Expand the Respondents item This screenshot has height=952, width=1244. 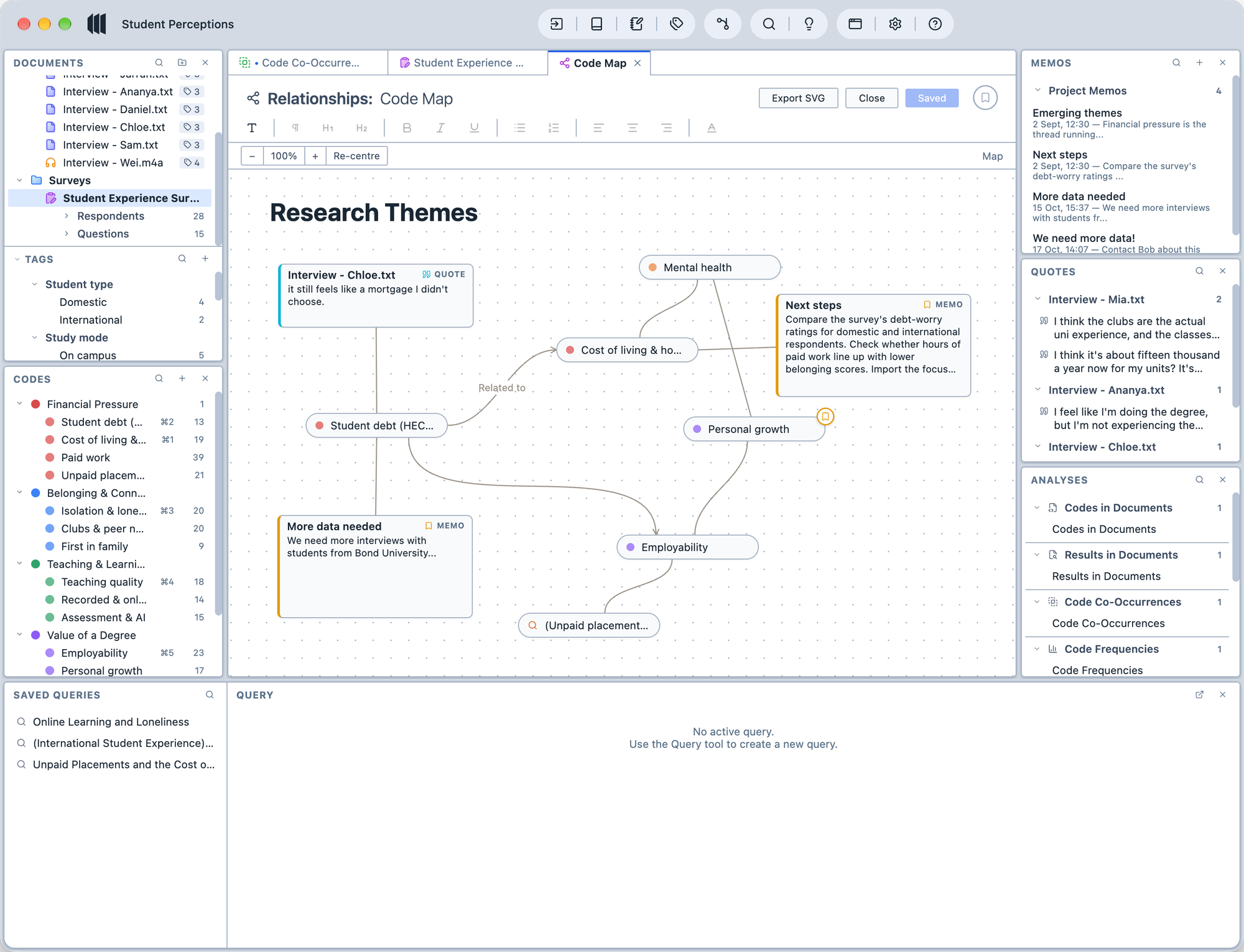click(67, 216)
